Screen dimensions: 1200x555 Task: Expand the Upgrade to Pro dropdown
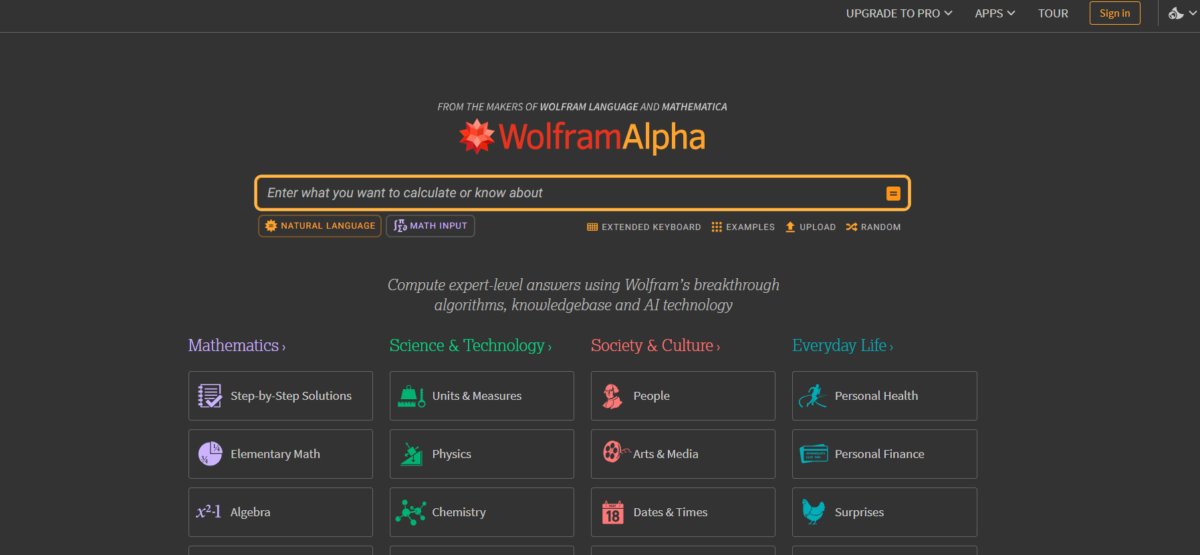point(899,13)
